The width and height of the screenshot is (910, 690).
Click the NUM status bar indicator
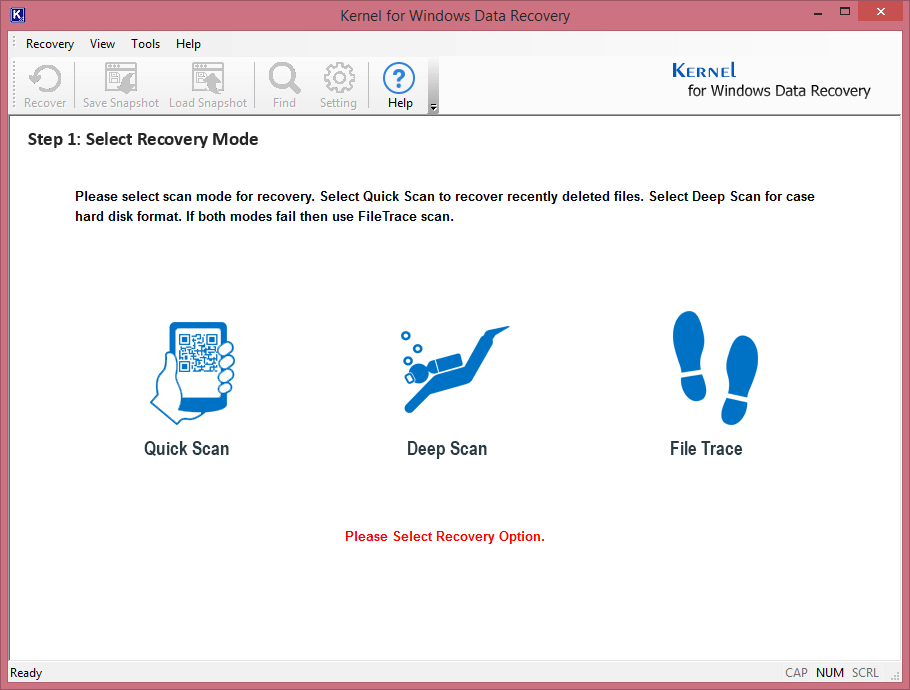point(829,673)
